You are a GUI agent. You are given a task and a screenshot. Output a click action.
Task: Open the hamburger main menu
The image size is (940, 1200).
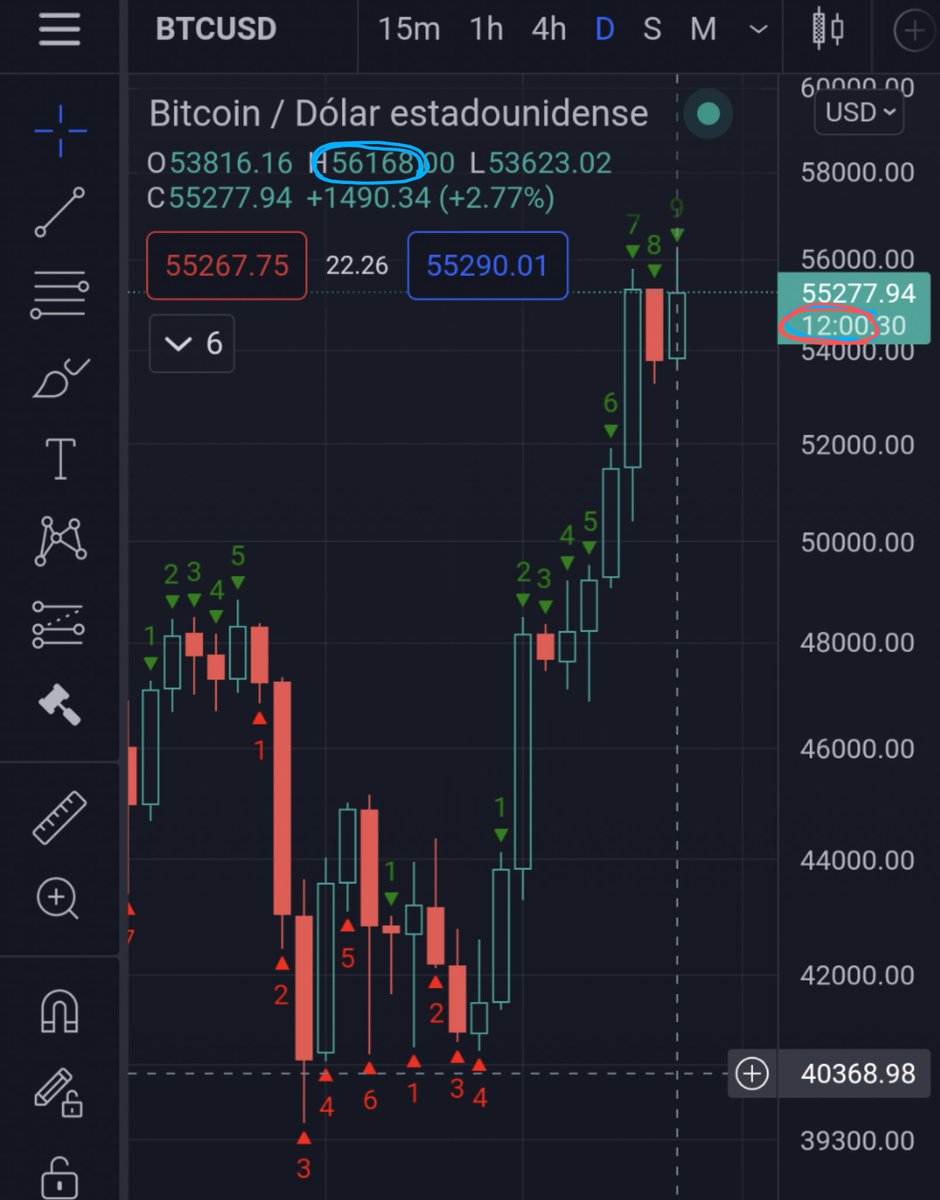point(59,29)
